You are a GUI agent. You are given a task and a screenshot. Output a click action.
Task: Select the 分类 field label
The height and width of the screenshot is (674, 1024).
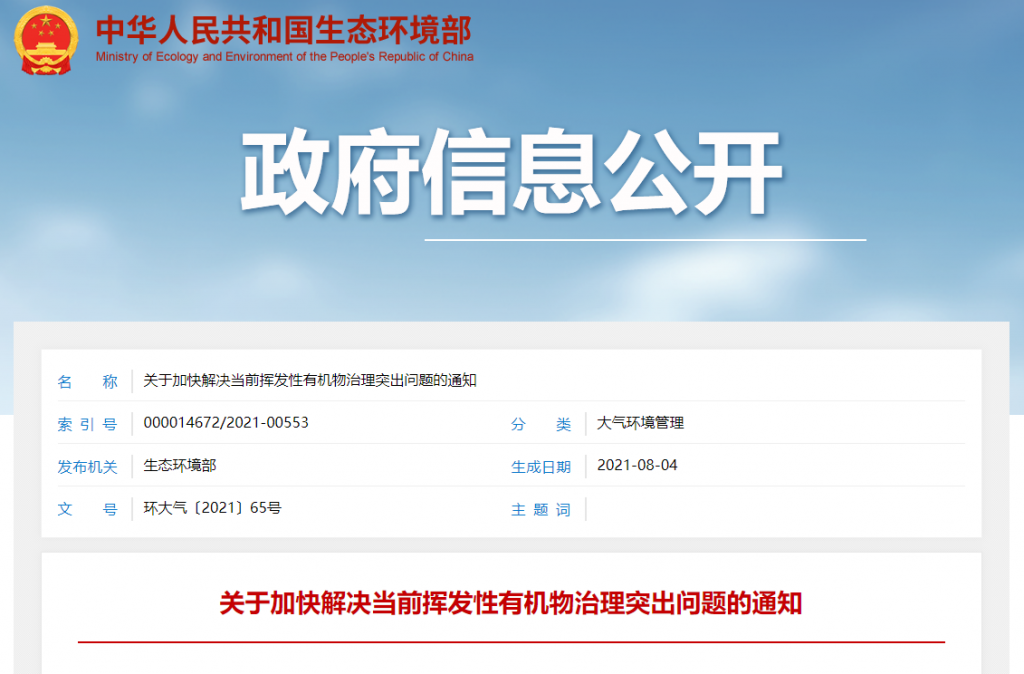tap(541, 424)
